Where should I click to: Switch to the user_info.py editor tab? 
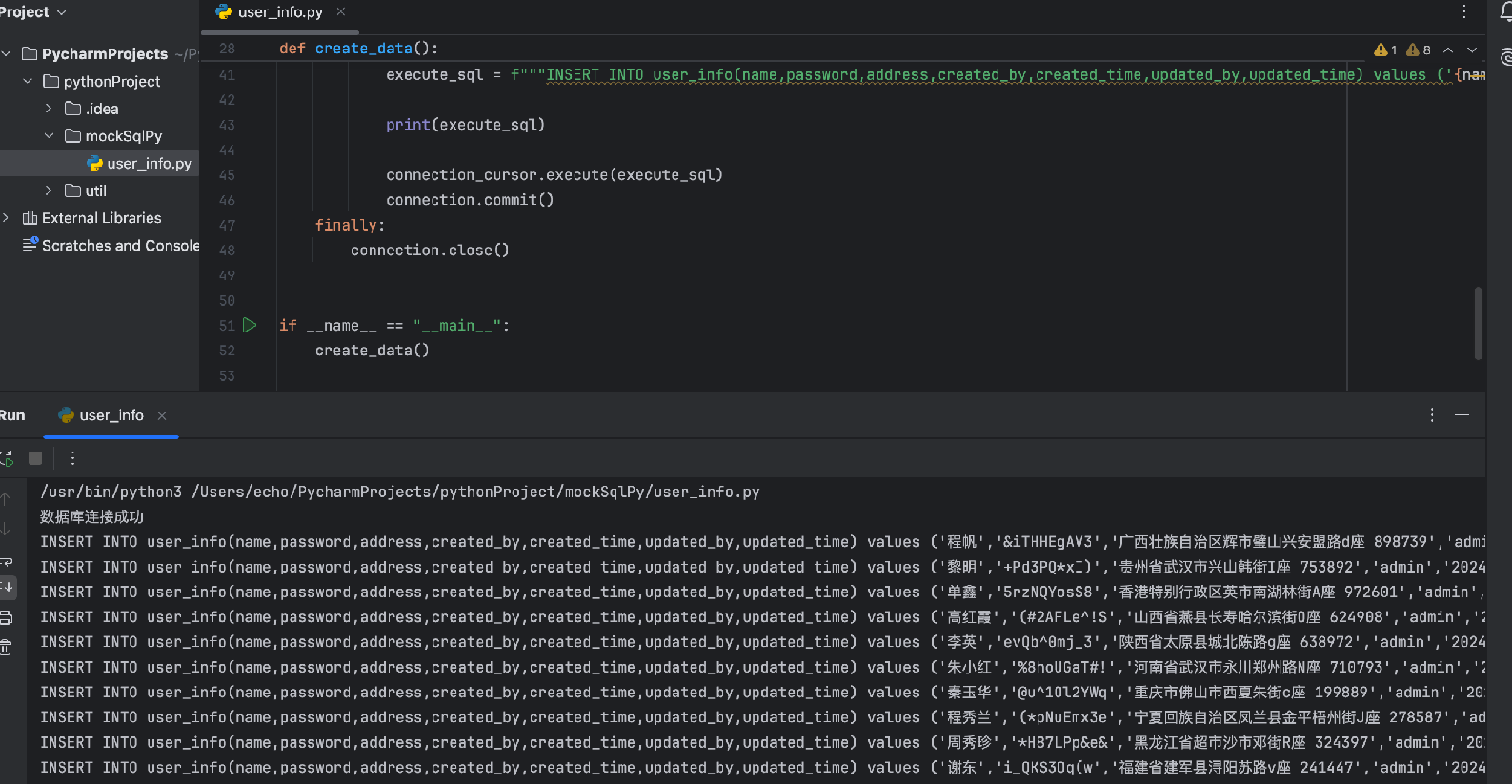[279, 12]
